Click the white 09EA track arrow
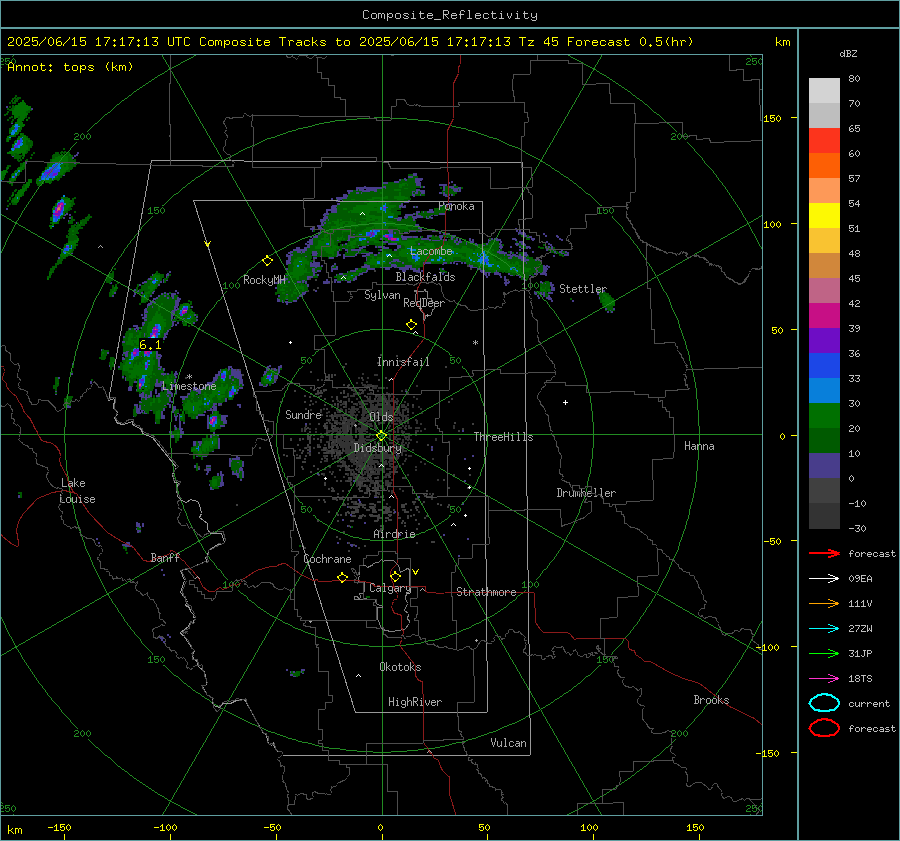 824,579
